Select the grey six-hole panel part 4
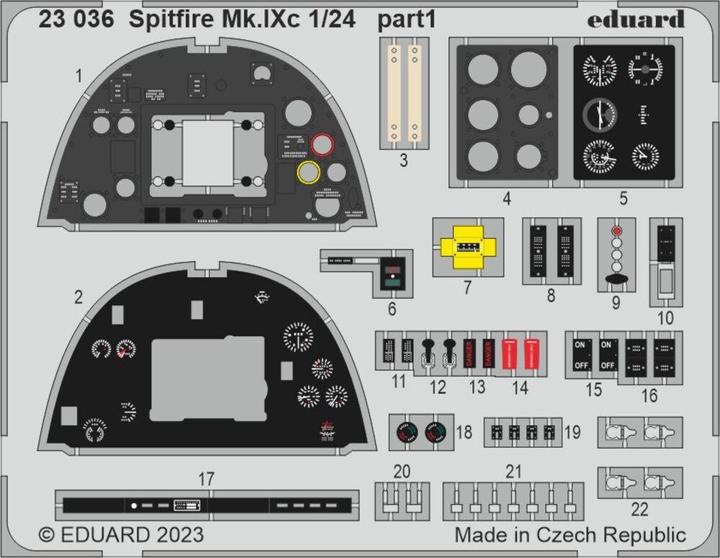The image size is (720, 558). click(507, 112)
